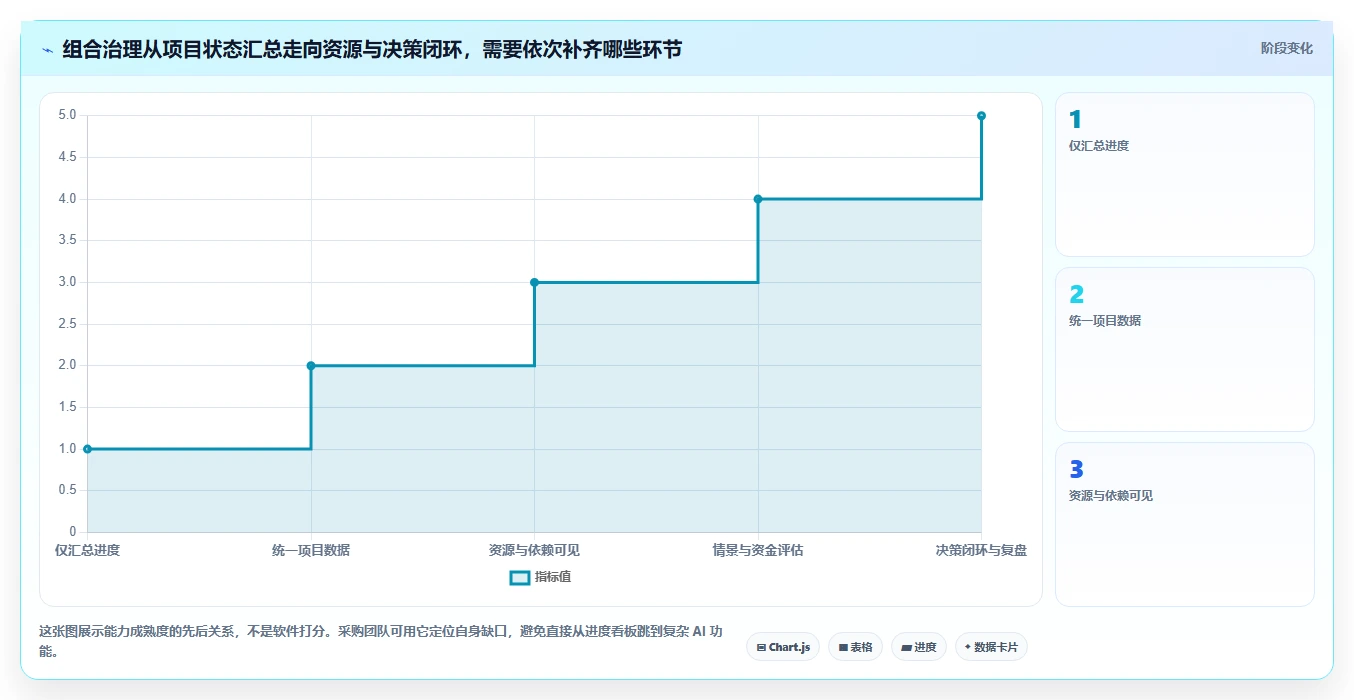Click the data point at 仅汇总进度
The image size is (1354, 700).
(x=87, y=449)
